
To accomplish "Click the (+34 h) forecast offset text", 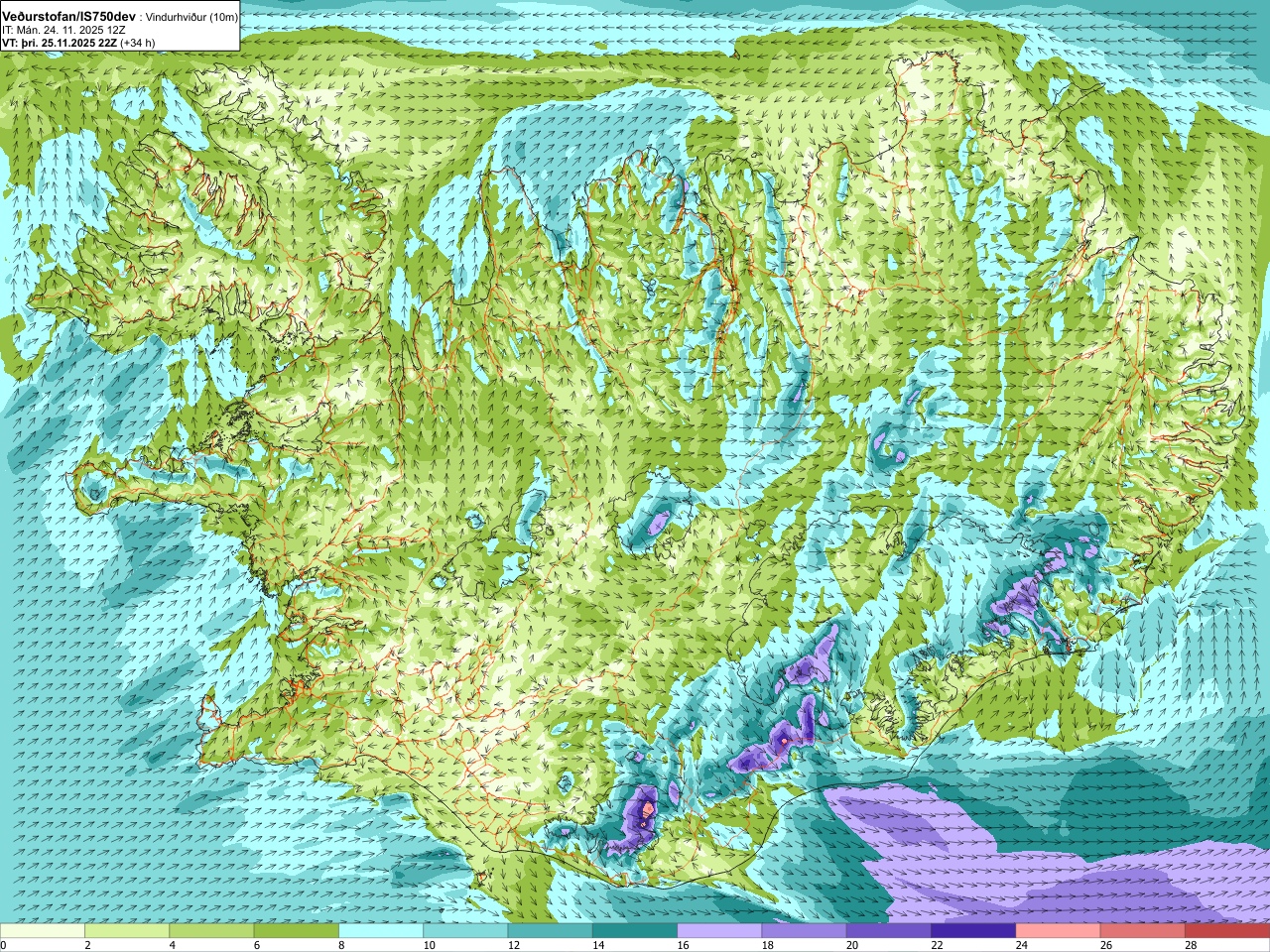I will (137, 43).
